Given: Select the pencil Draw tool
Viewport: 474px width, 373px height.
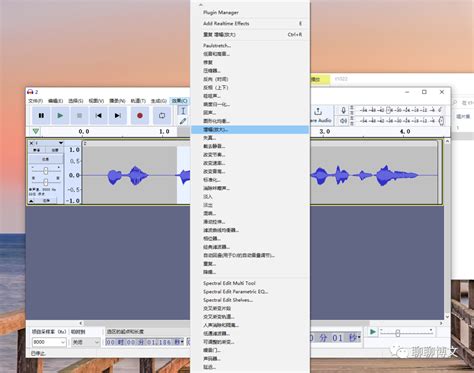Looking at the screenshot, I should (x=183, y=121).
